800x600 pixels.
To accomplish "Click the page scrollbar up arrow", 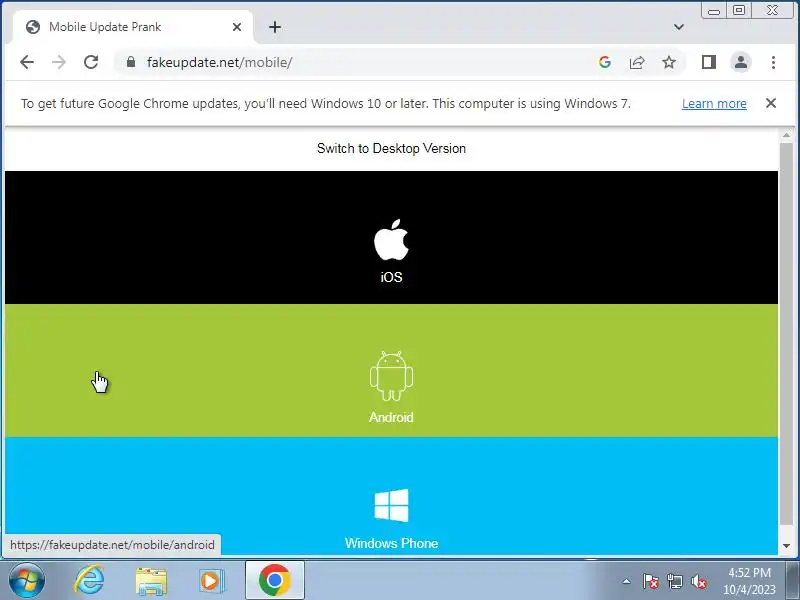I will (786, 135).
